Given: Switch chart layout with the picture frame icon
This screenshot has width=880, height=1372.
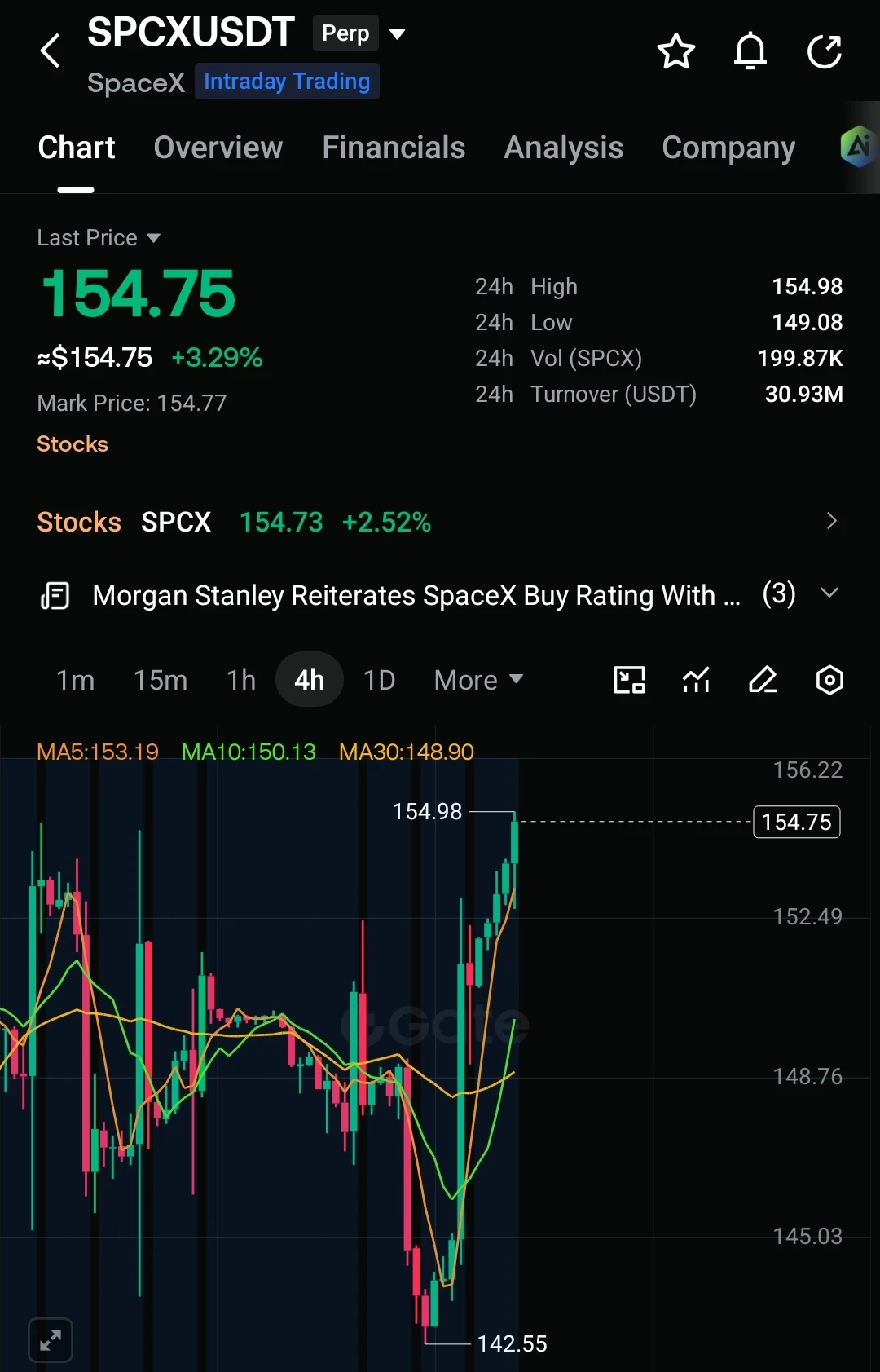Looking at the screenshot, I should (629, 680).
